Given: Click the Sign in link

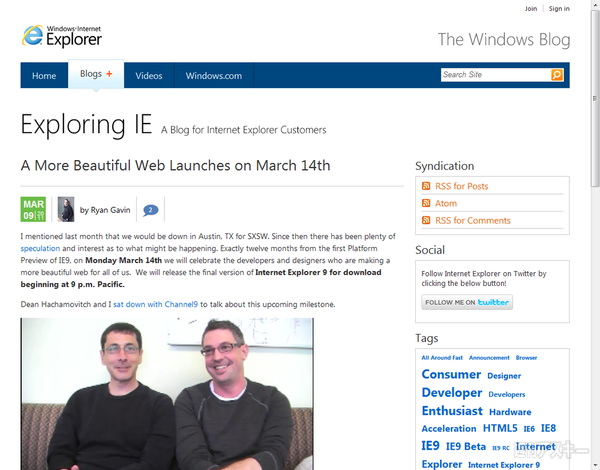Looking at the screenshot, I should [559, 9].
